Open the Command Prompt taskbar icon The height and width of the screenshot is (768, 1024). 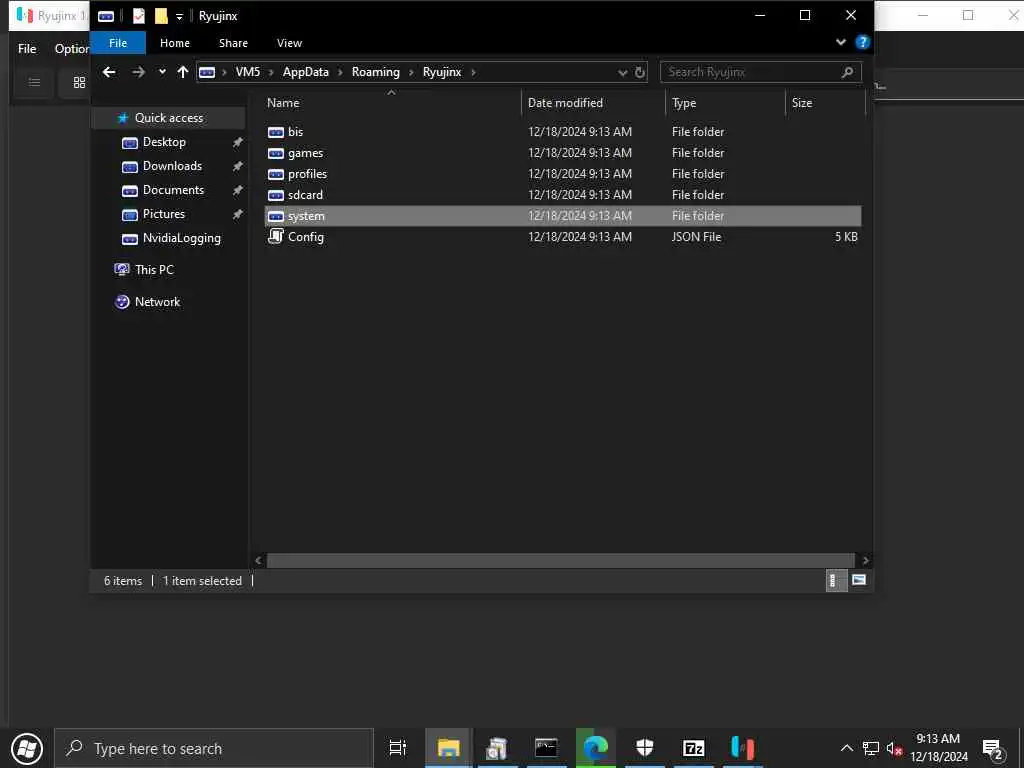(546, 748)
